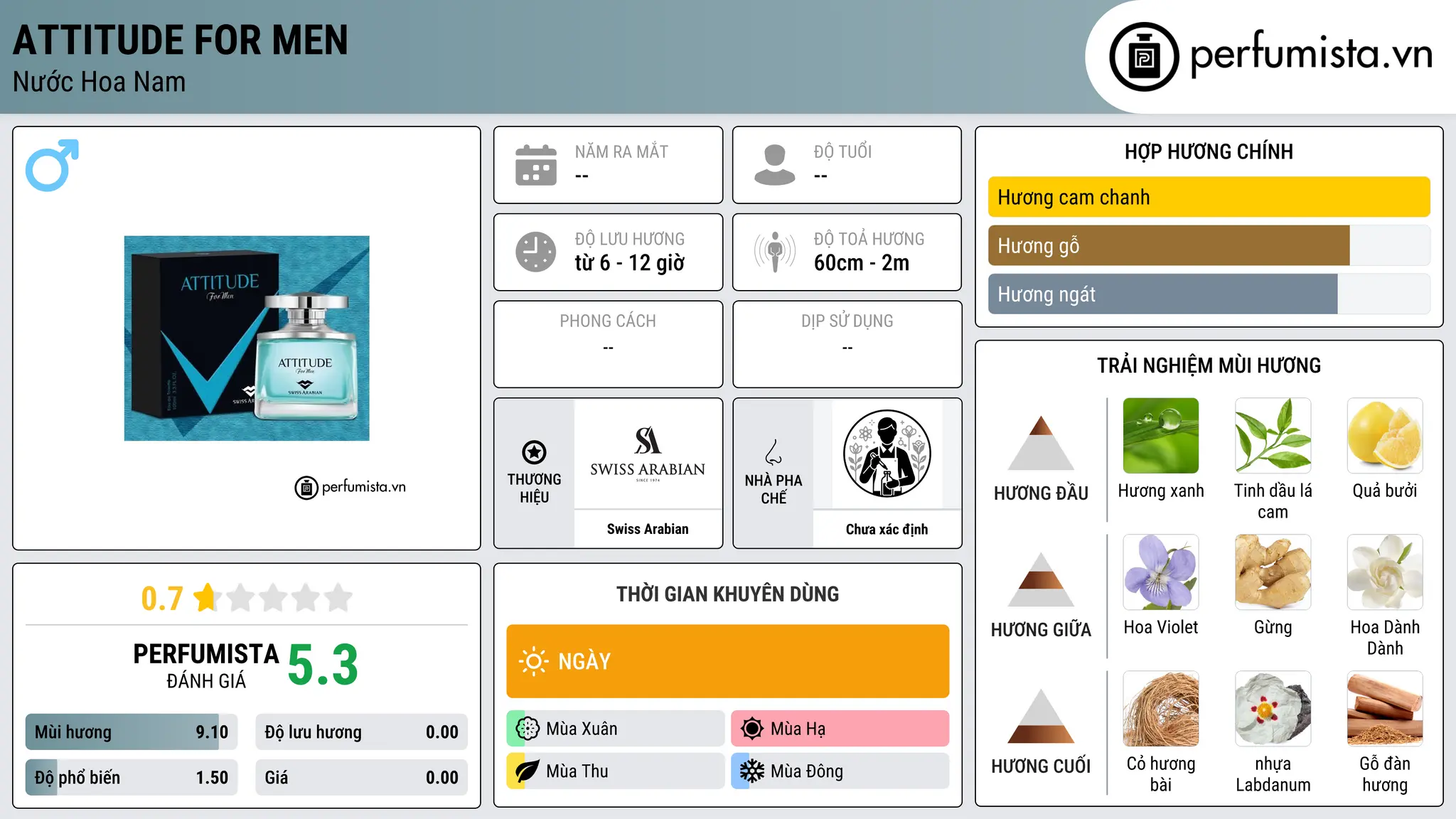Select the Quả bưởi note image
This screenshot has height=819, width=1456.
[x=1385, y=436]
